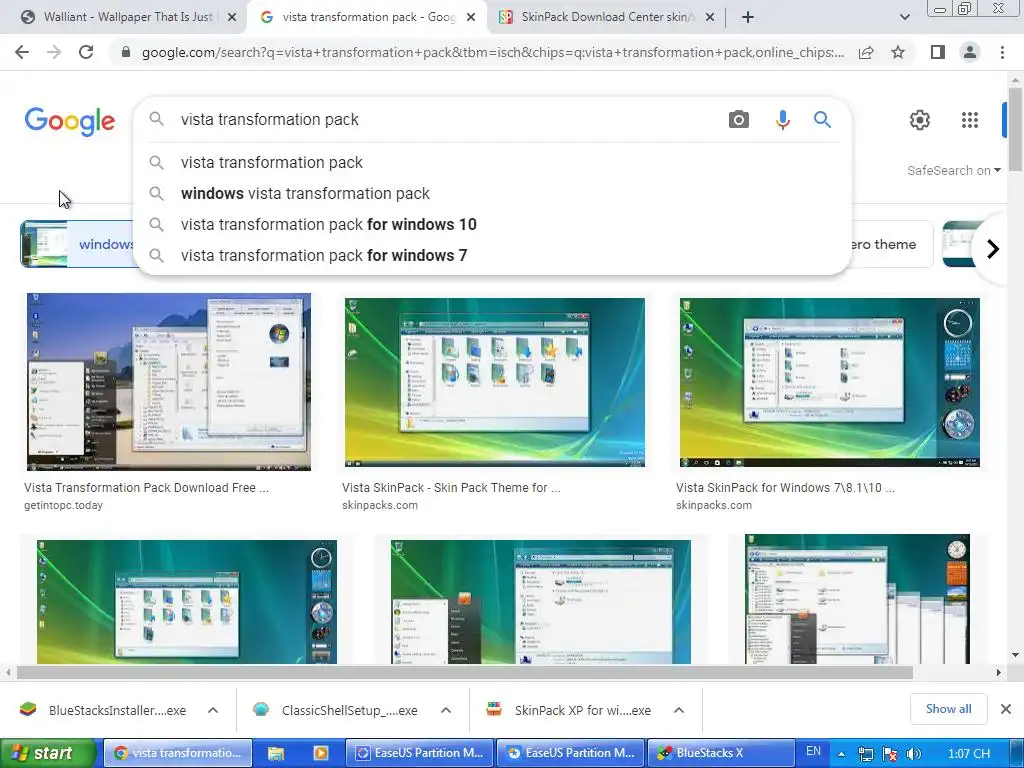1024x768 pixels.
Task: Open the Vista SkinPack Skin Pack Theme thumbnail
Action: tap(494, 382)
